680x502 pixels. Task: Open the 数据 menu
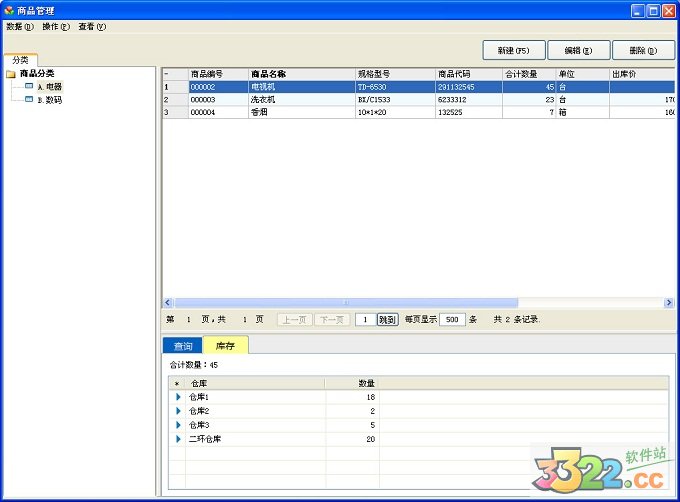(20, 27)
